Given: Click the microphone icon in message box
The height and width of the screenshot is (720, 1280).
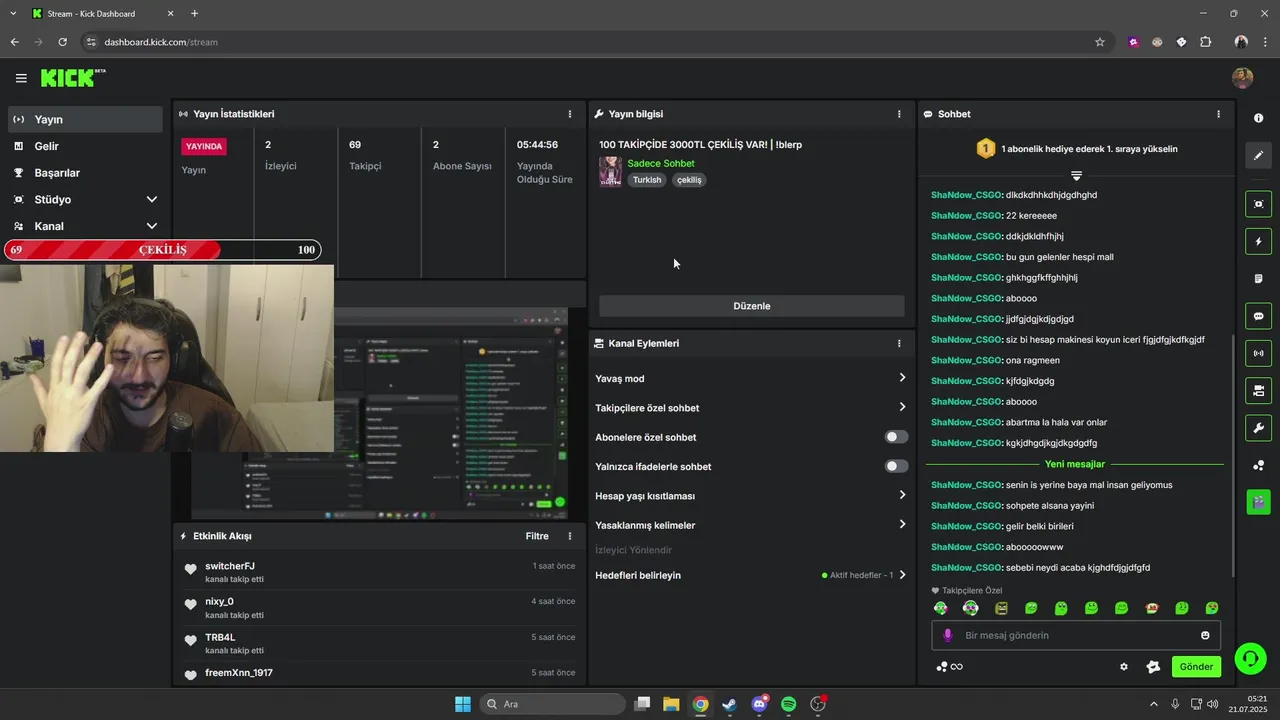Looking at the screenshot, I should pyautogui.click(x=947, y=635).
